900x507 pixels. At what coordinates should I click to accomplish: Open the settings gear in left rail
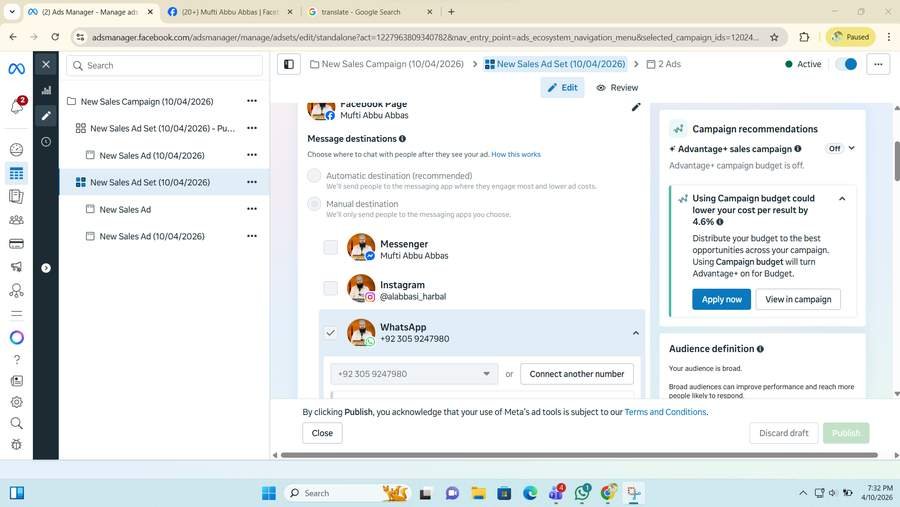pos(17,402)
